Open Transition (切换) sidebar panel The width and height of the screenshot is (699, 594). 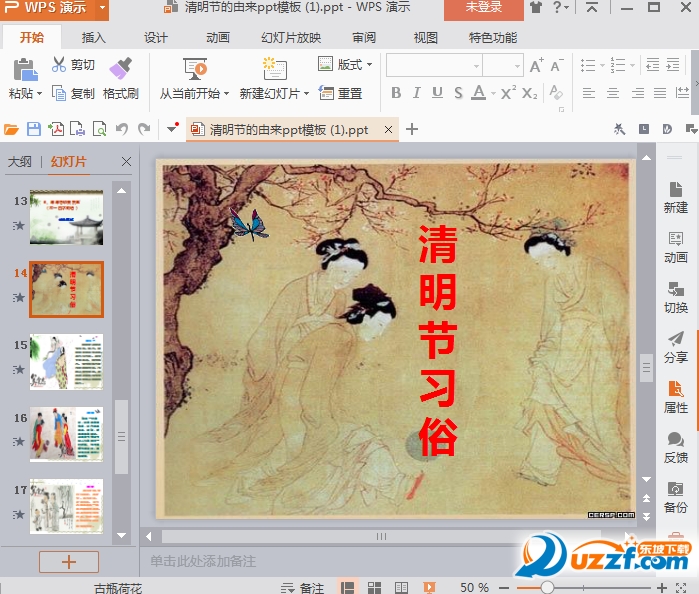click(x=675, y=297)
